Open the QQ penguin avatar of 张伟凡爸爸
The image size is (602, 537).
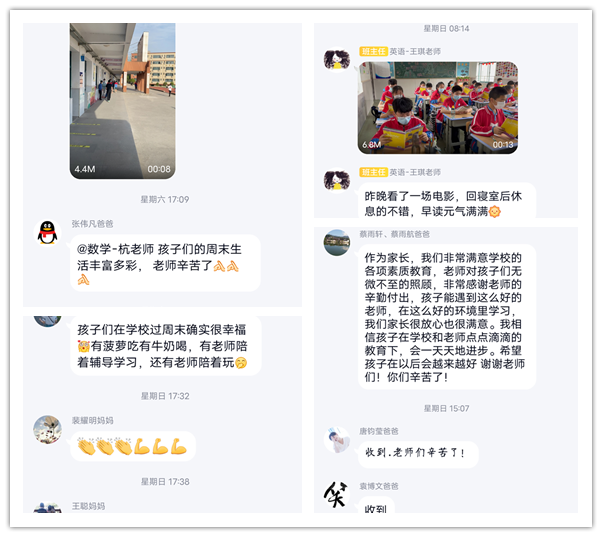click(x=47, y=233)
